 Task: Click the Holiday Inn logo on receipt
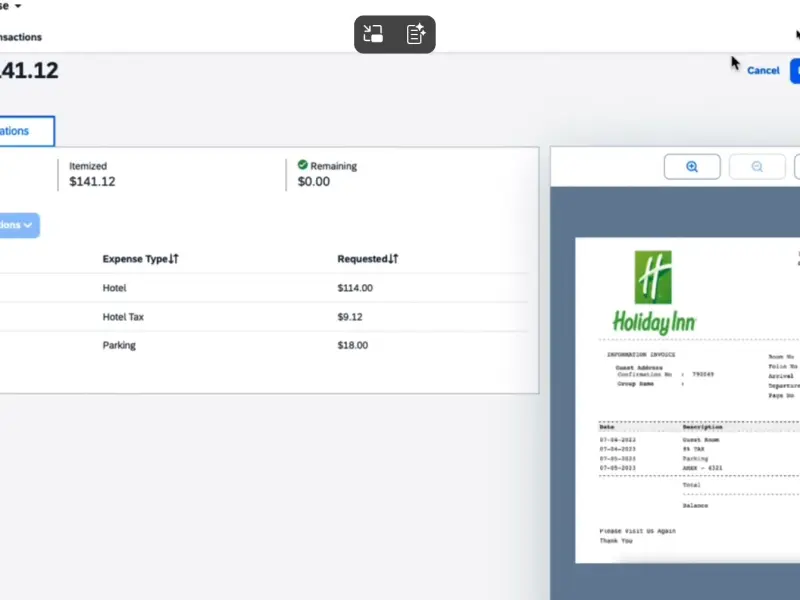point(653,291)
